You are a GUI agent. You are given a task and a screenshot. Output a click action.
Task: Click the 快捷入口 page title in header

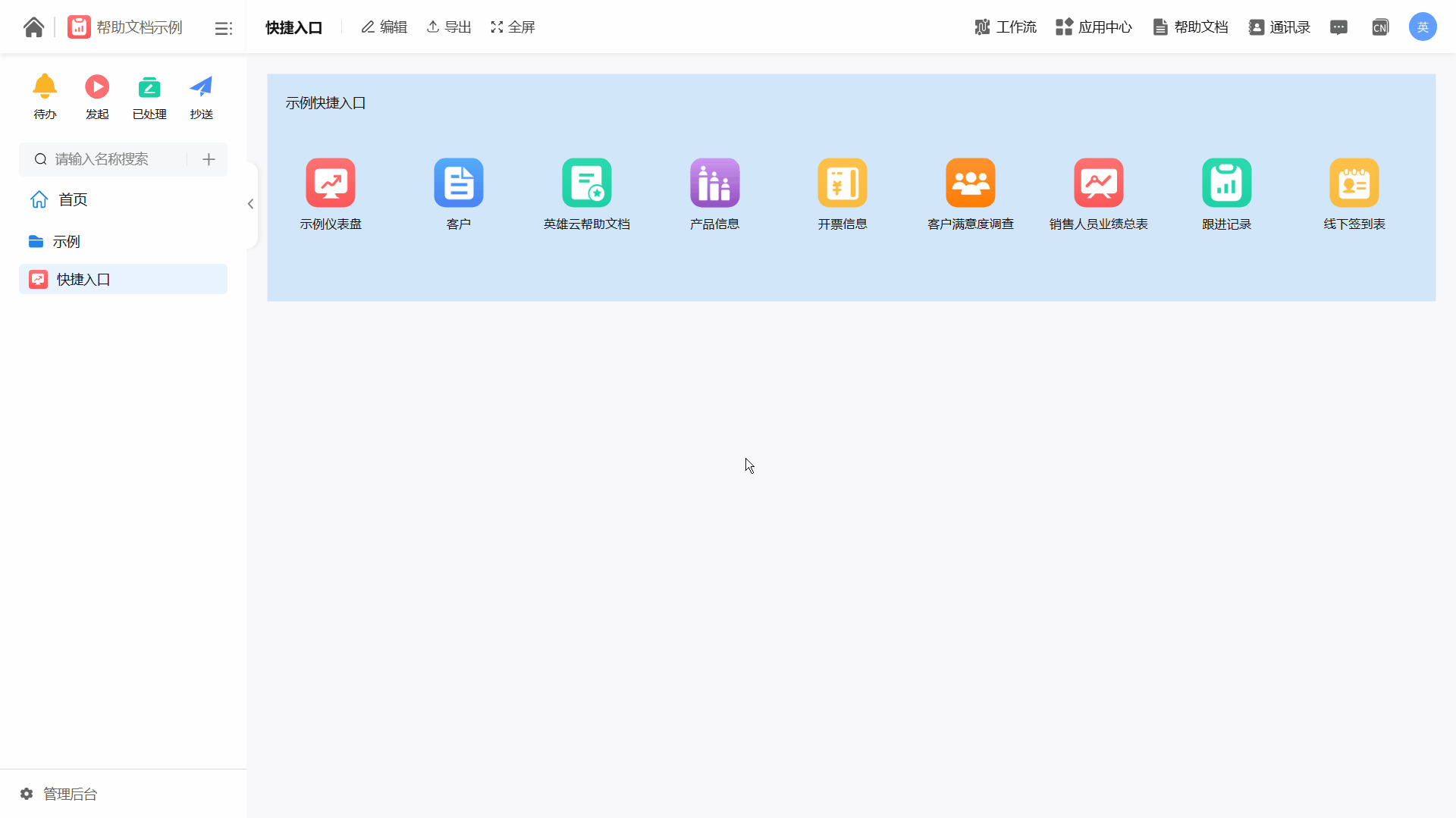point(294,28)
